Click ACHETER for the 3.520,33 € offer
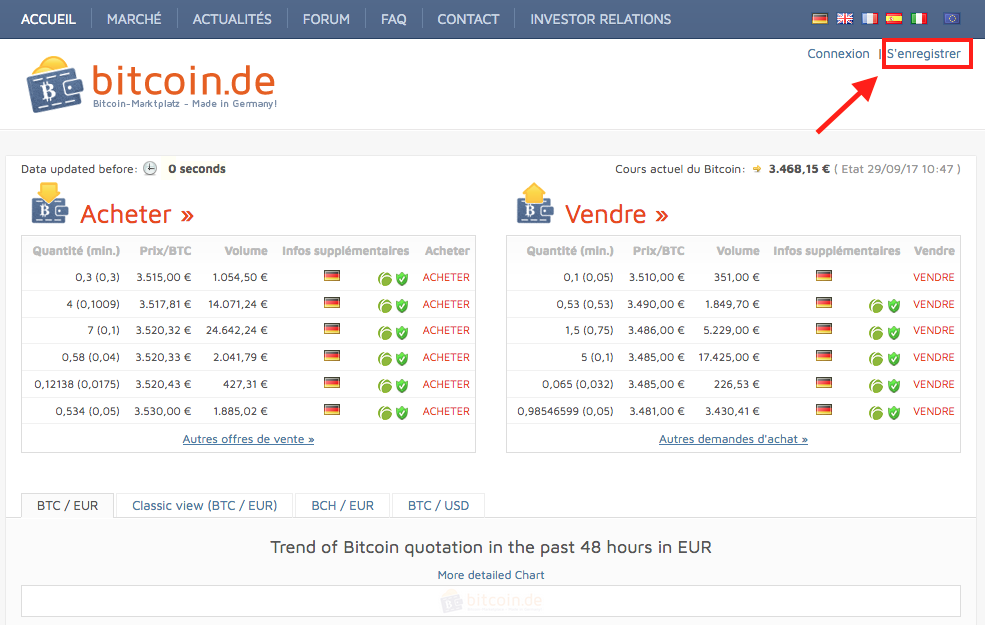 pyautogui.click(x=446, y=357)
